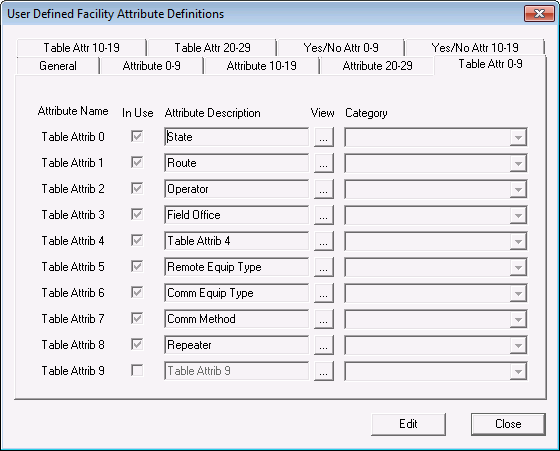Viewport: 560px width, 451px height.
Task: Toggle In Use checkbox for Table Attrib 2
Action: click(137, 189)
